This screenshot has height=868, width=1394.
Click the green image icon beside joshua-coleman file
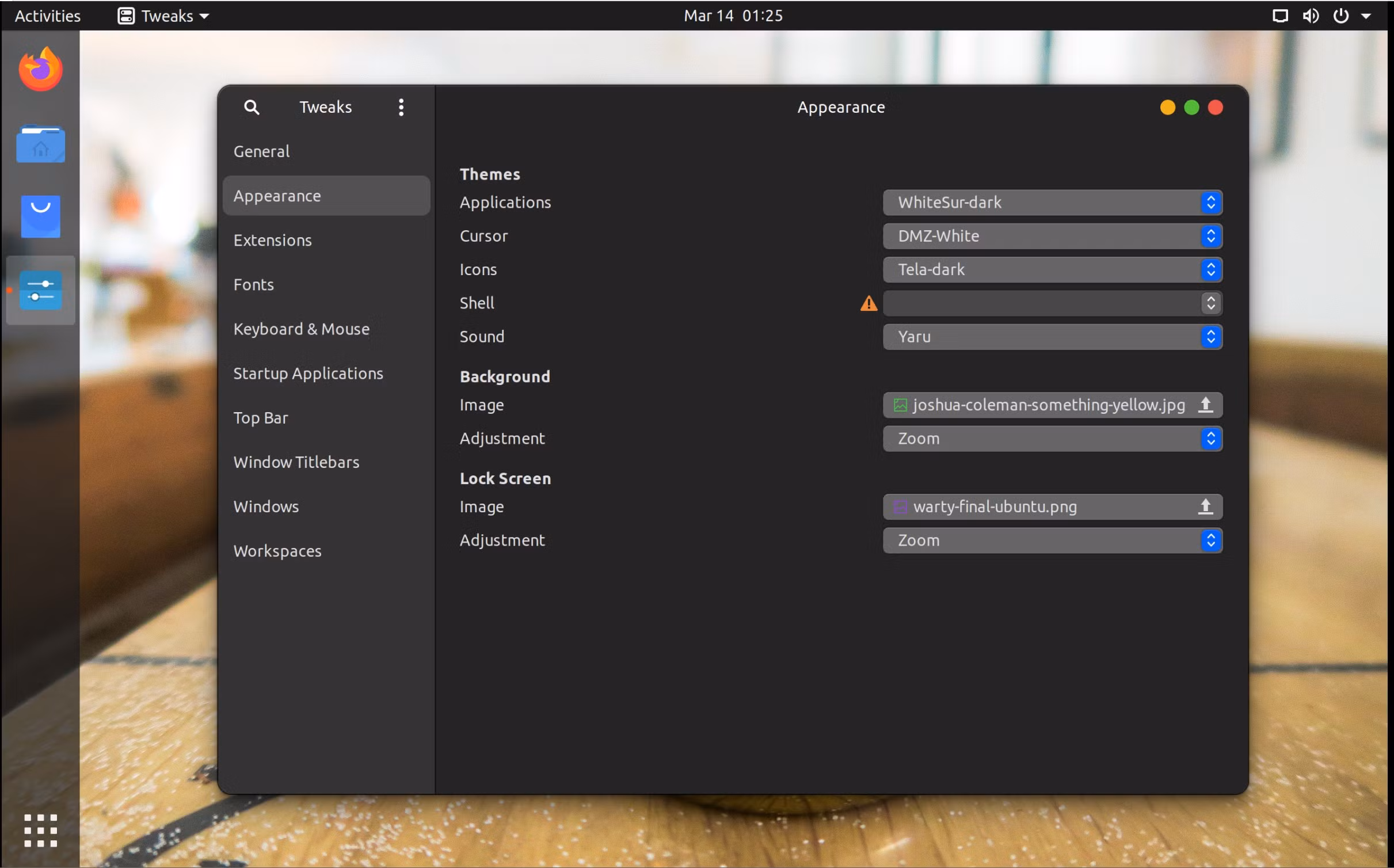(900, 405)
